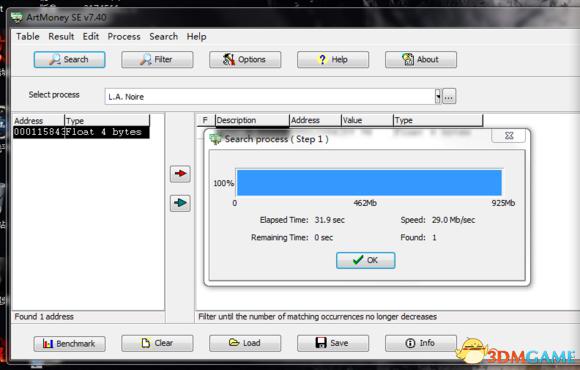Click the ellipsis button beside process list
This screenshot has height=370, width=580.
tap(449, 97)
